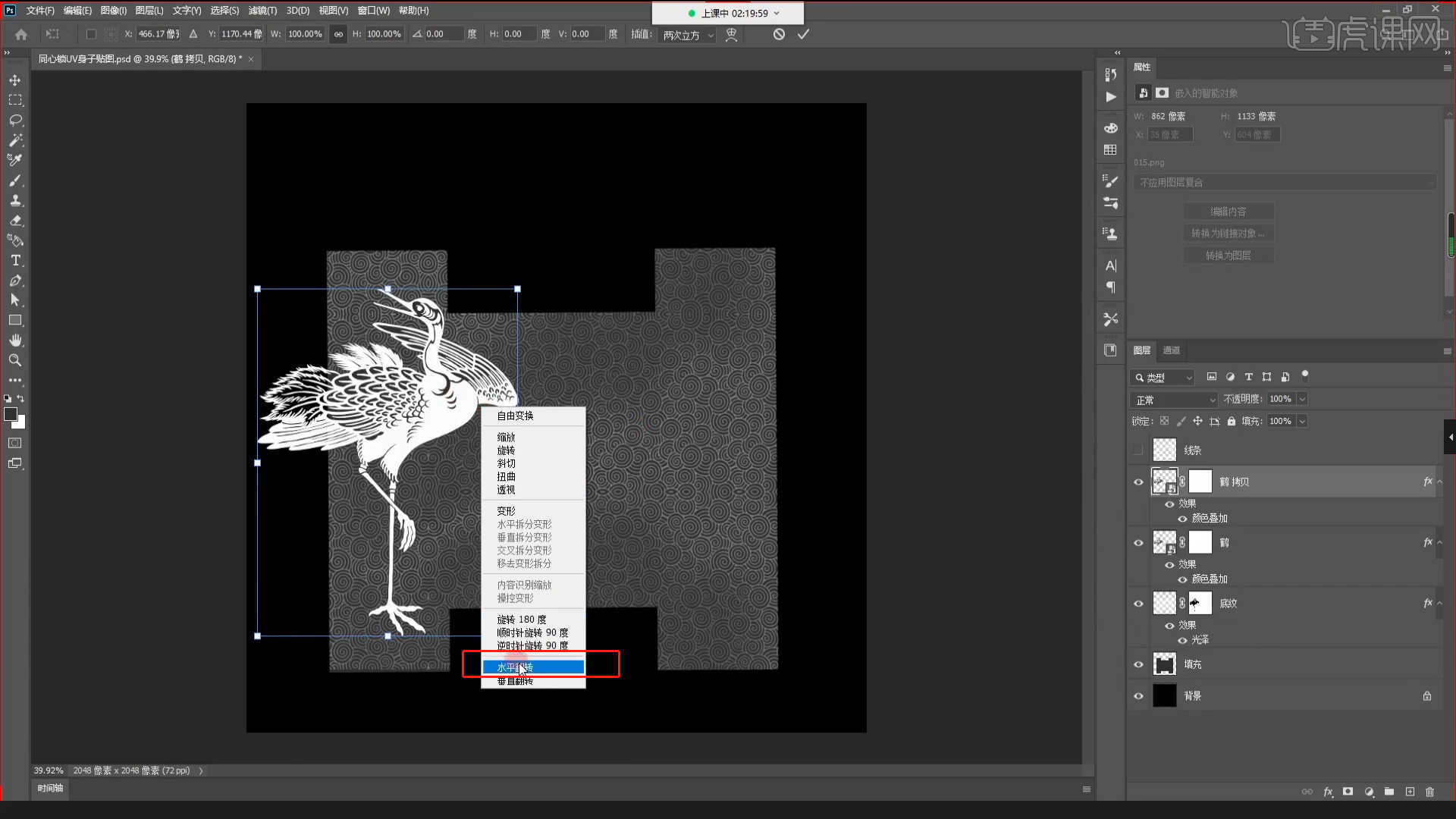This screenshot has height=819, width=1456.
Task: Click the foreground color swatch
Action: tap(11, 414)
